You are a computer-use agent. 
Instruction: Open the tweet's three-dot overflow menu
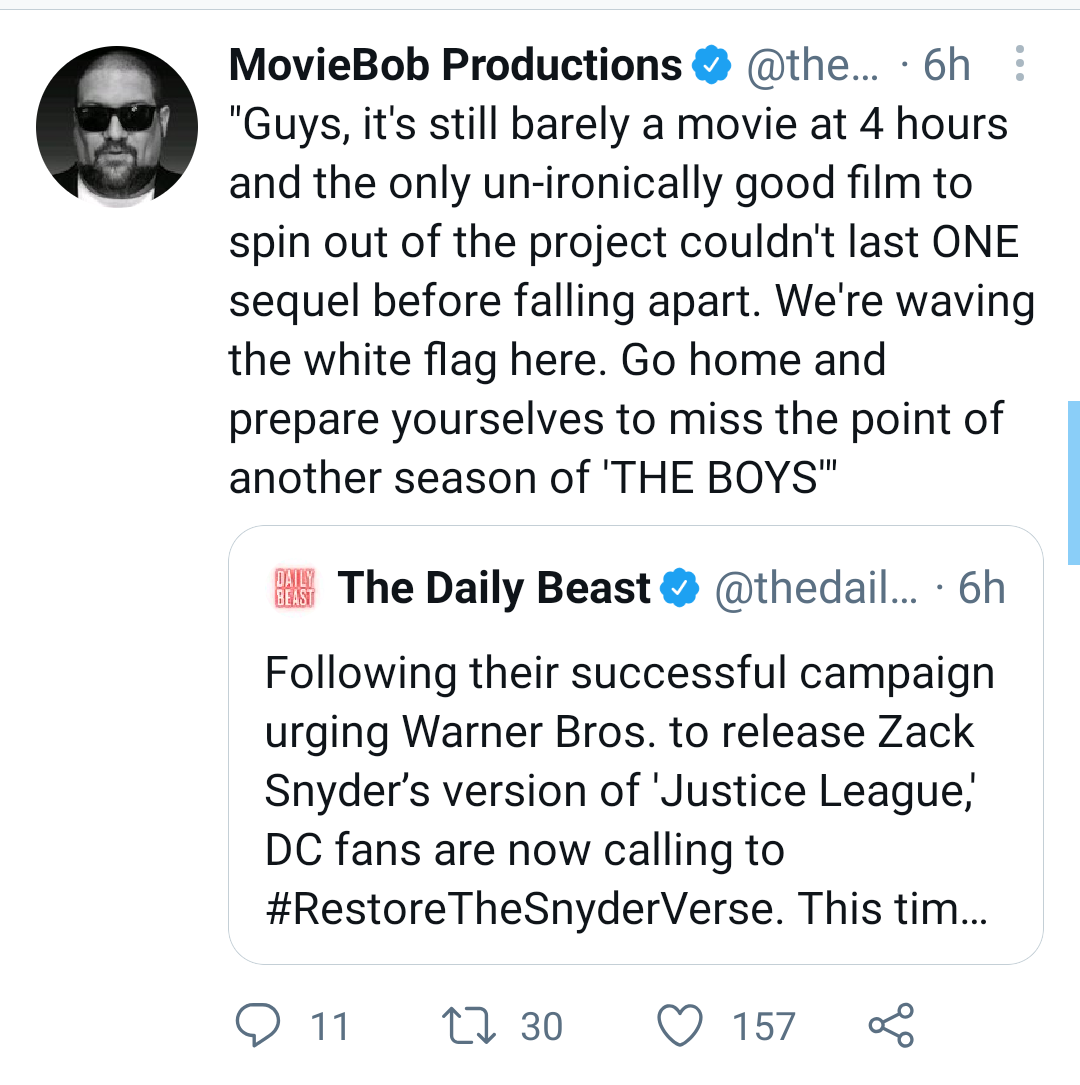click(x=1019, y=64)
